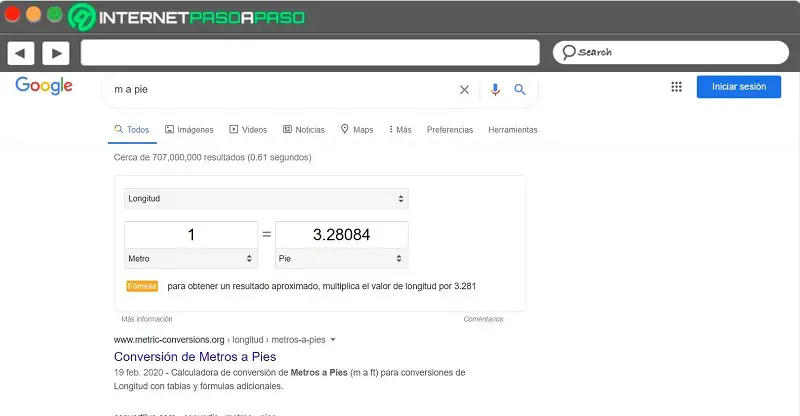Open Preferencias settings
The height and width of the screenshot is (416, 800).
(x=450, y=130)
